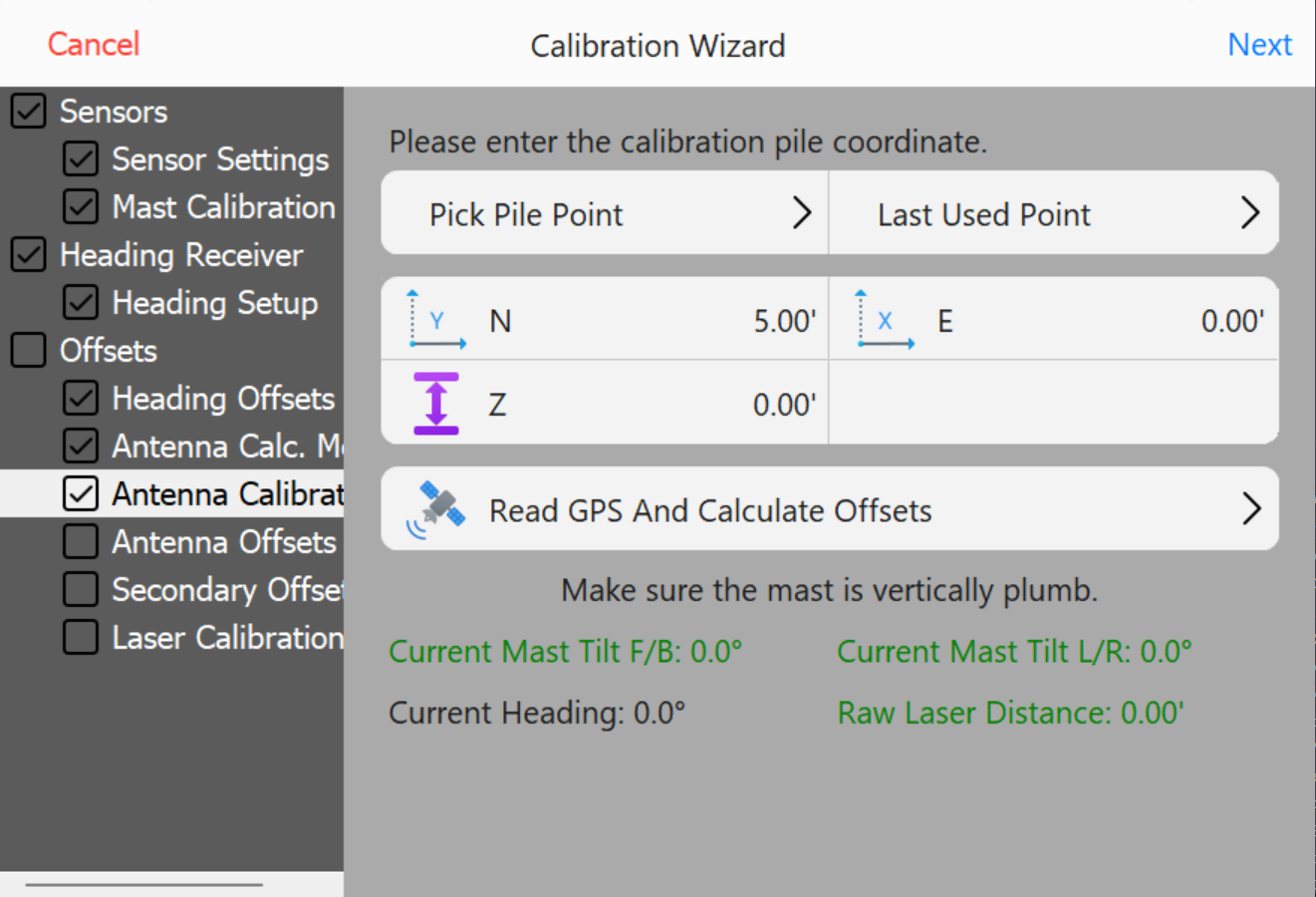Check the Offsets checkbox
This screenshot has height=897, width=1316.
click(x=29, y=350)
